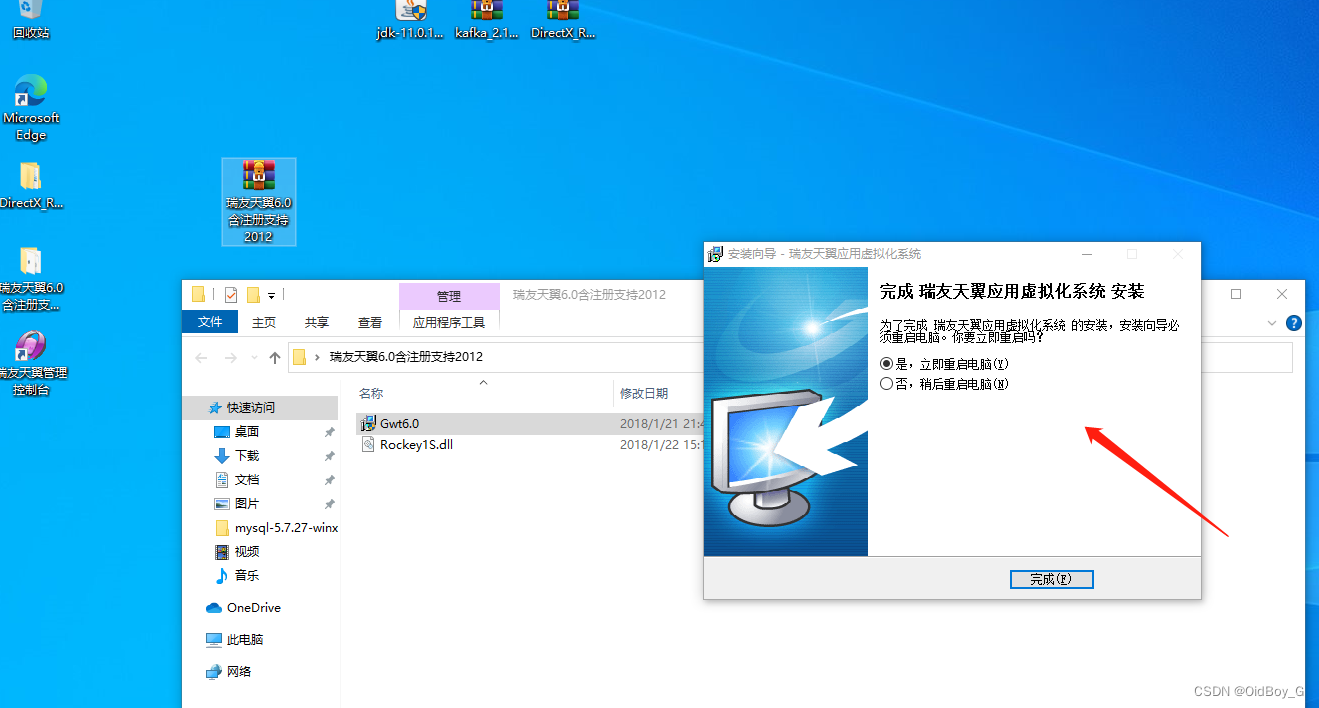Select the kafka_2.1 archive desktop icon
Screen dimensions: 1319x708
[x=487, y=20]
